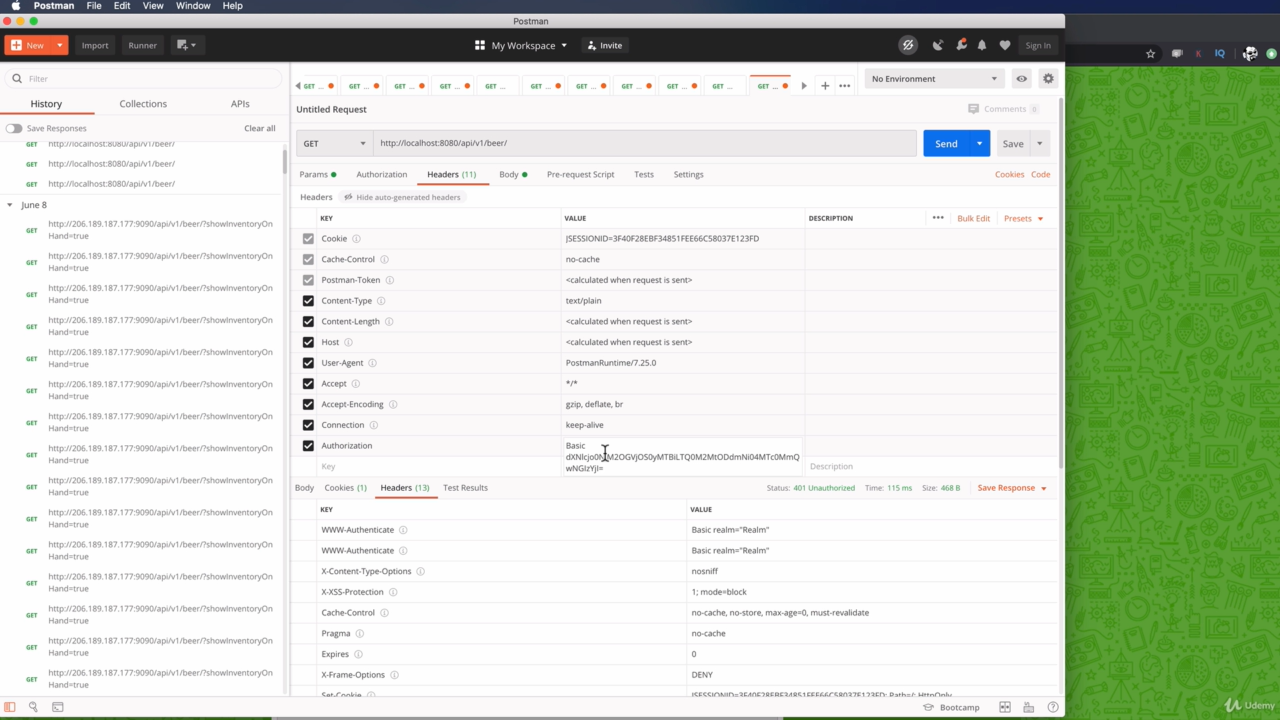Image resolution: width=1280 pixels, height=720 pixels.
Task: Collapse the June 8 history group
Action: click(10, 205)
